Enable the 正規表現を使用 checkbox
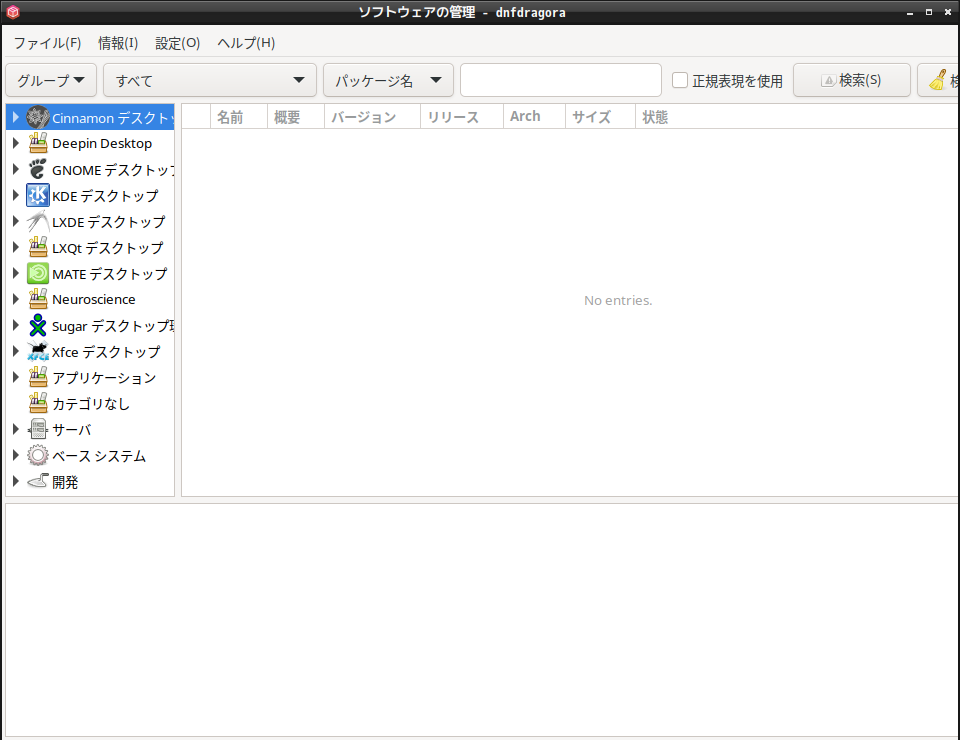Image resolution: width=960 pixels, height=740 pixels. [680, 80]
